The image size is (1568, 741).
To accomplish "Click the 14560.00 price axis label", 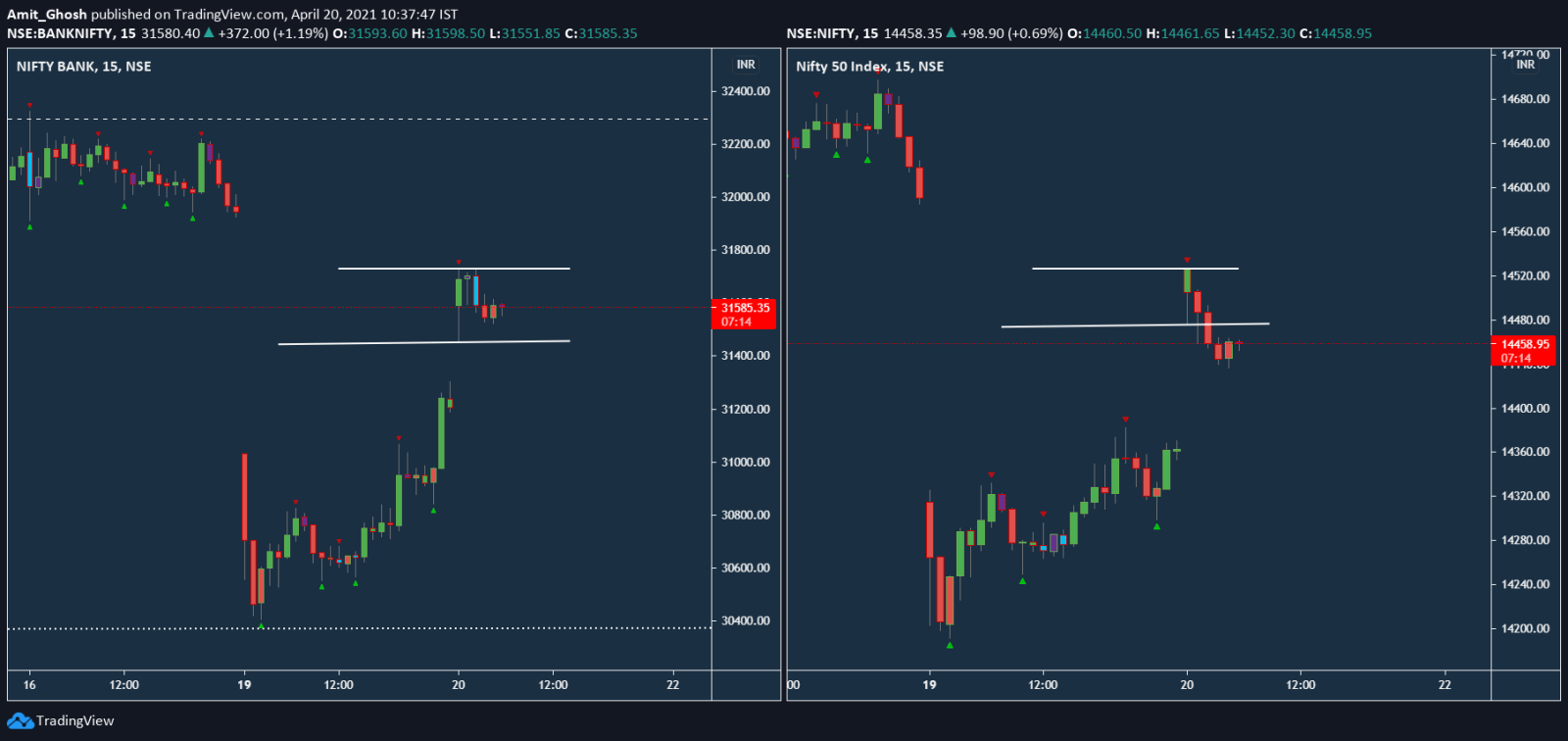I will click(1526, 232).
